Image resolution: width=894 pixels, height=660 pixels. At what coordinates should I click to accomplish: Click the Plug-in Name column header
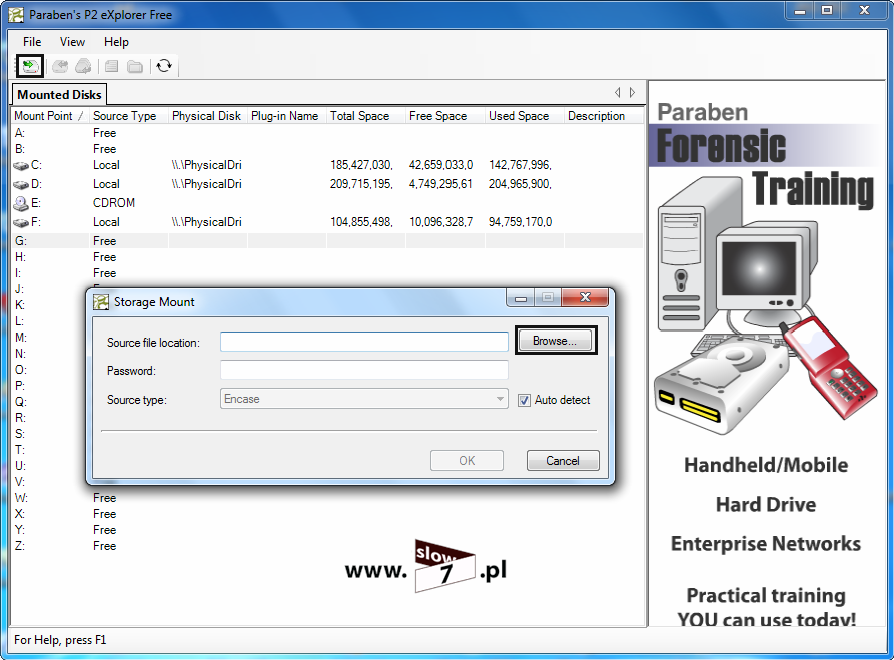287,116
